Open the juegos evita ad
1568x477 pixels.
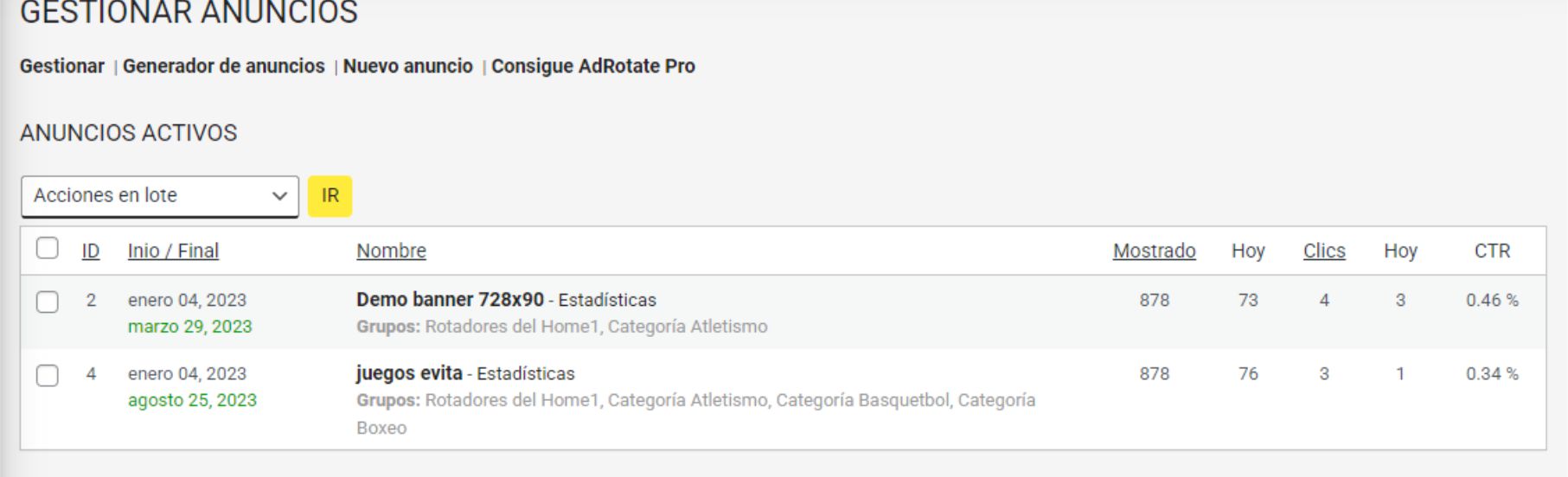[x=409, y=373]
